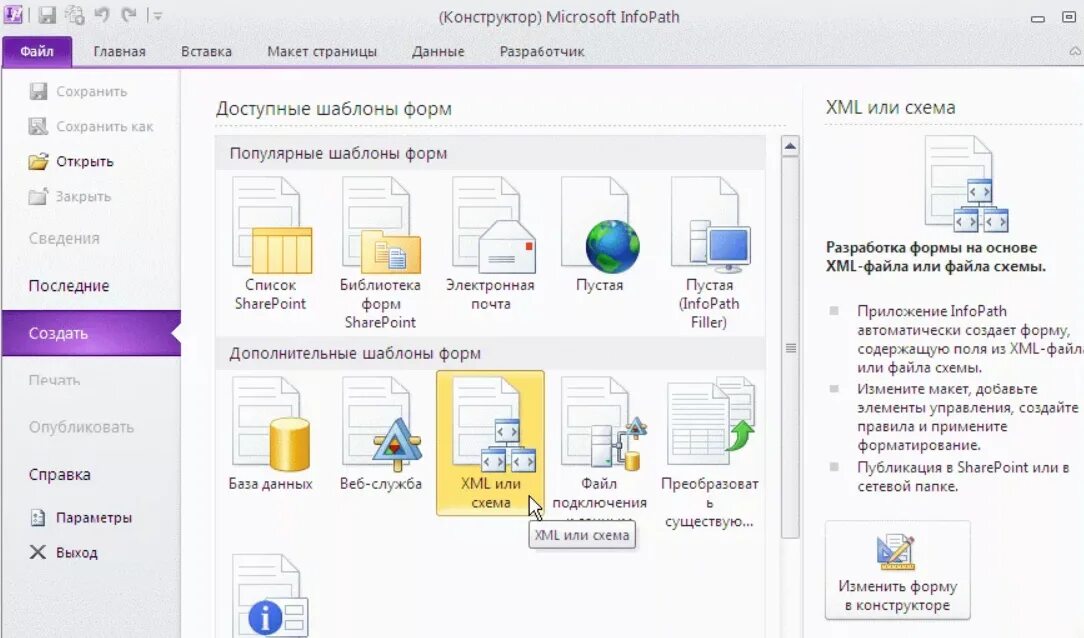The image size is (1084, 638).
Task: Click the templates list scrollbar thumb
Action: 790,348
